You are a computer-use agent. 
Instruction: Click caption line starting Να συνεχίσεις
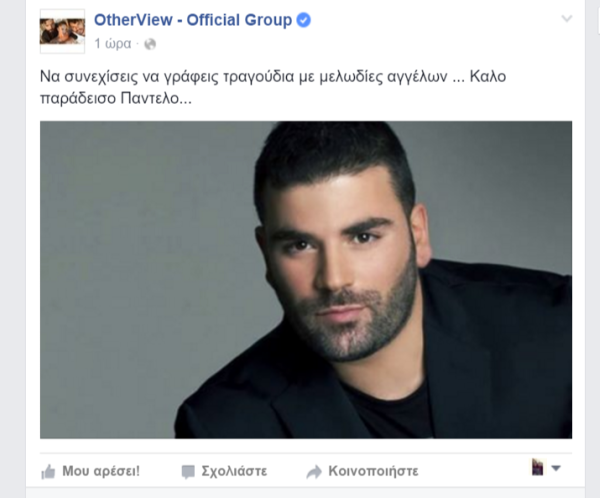pos(273,77)
